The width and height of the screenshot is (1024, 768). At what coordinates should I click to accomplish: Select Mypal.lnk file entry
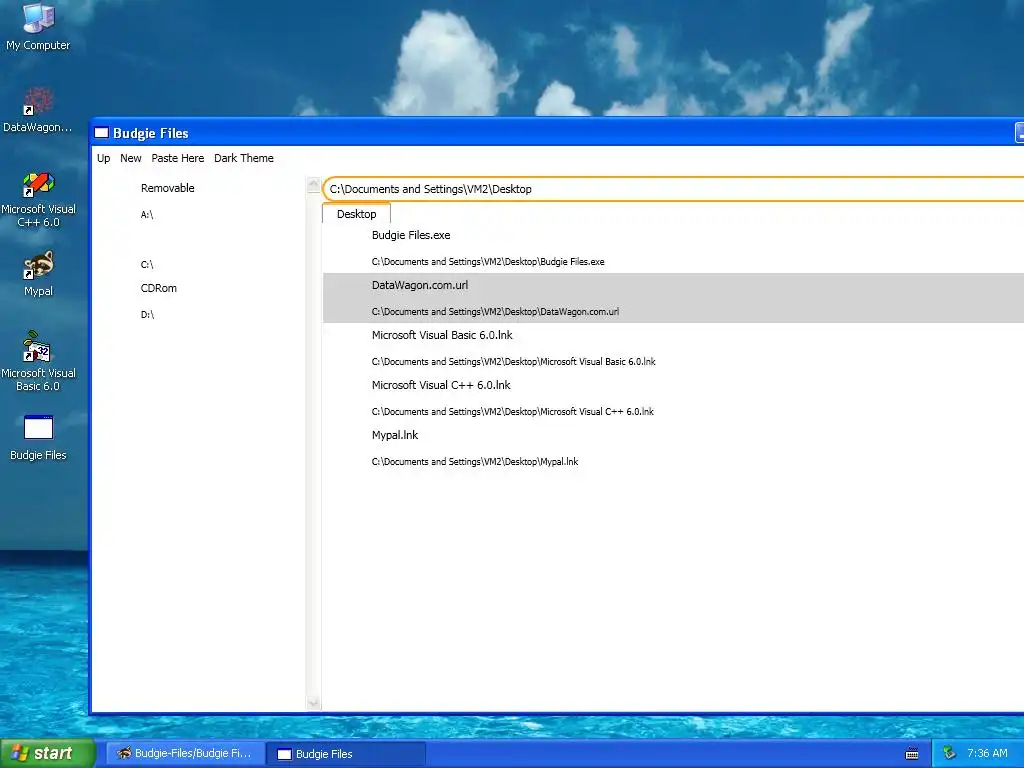coord(394,435)
